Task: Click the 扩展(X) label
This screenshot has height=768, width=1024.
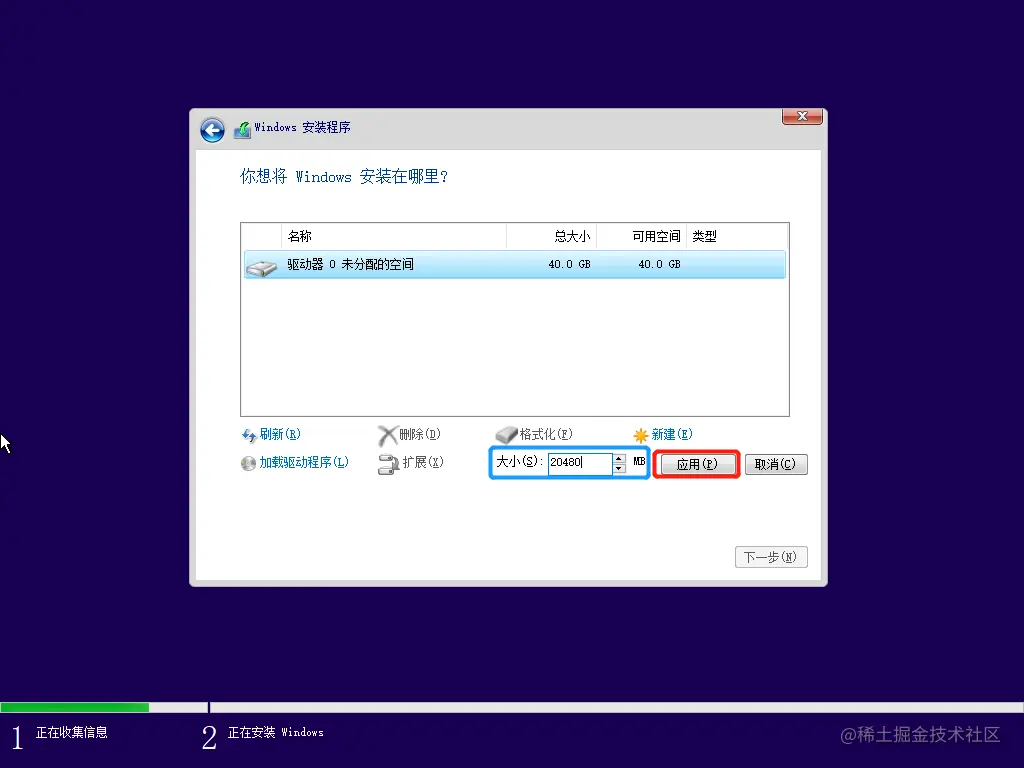Action: tap(423, 462)
